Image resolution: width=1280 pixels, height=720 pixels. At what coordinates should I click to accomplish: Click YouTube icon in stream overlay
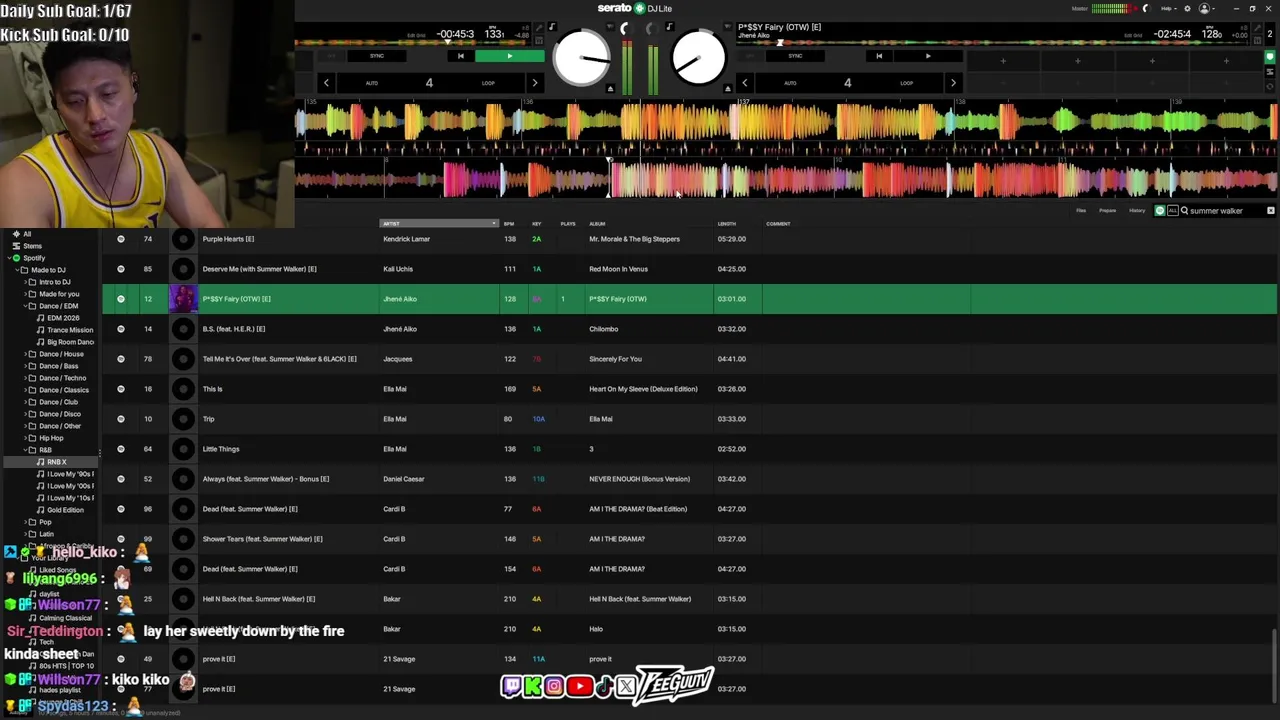579,686
